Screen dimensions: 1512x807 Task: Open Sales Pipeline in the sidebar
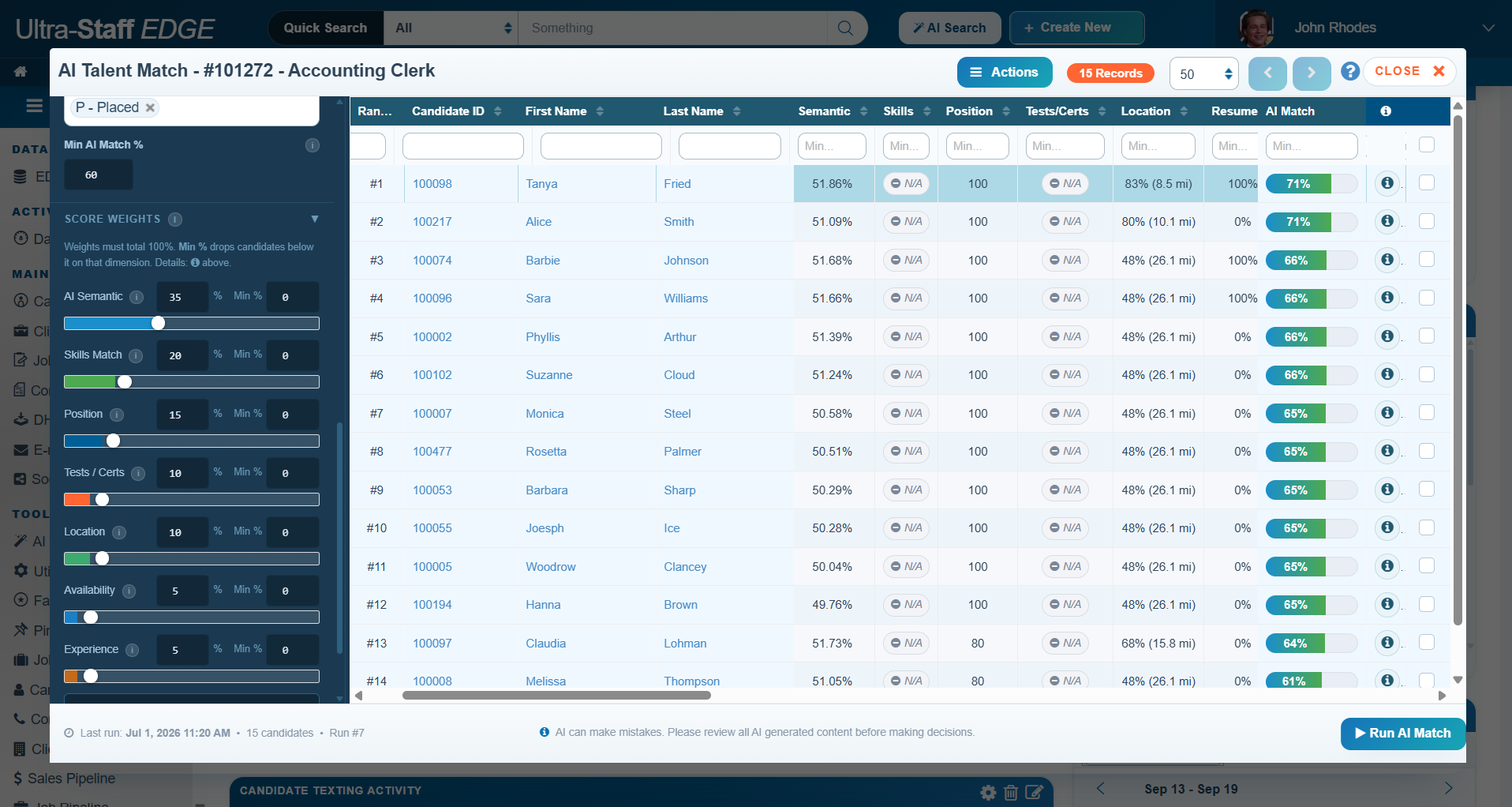pos(65,779)
